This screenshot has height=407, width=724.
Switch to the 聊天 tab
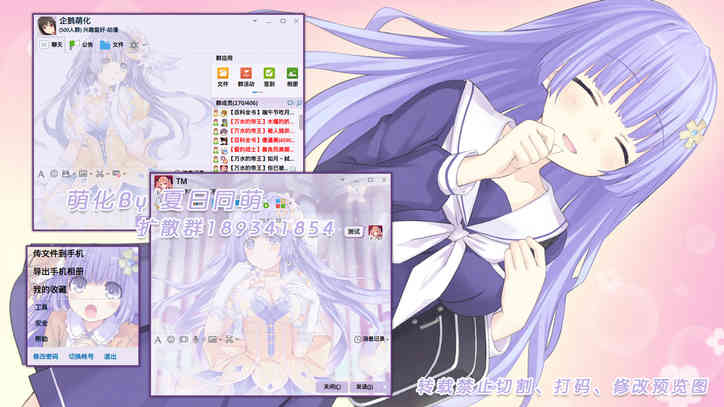52,45
